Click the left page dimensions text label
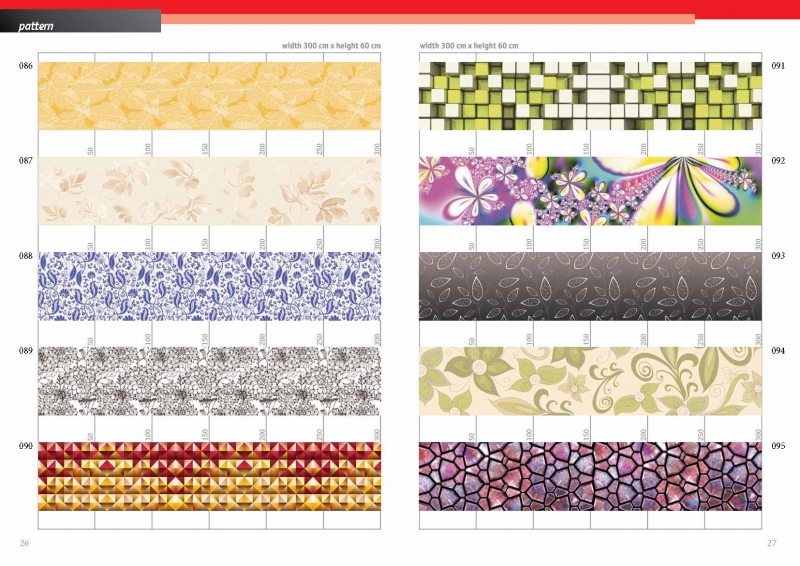The image size is (800, 566). point(330,46)
